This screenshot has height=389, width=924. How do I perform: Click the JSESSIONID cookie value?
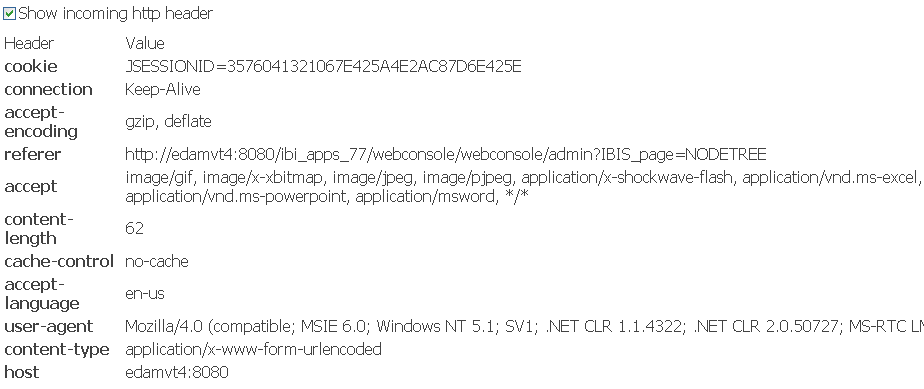[x=323, y=66]
